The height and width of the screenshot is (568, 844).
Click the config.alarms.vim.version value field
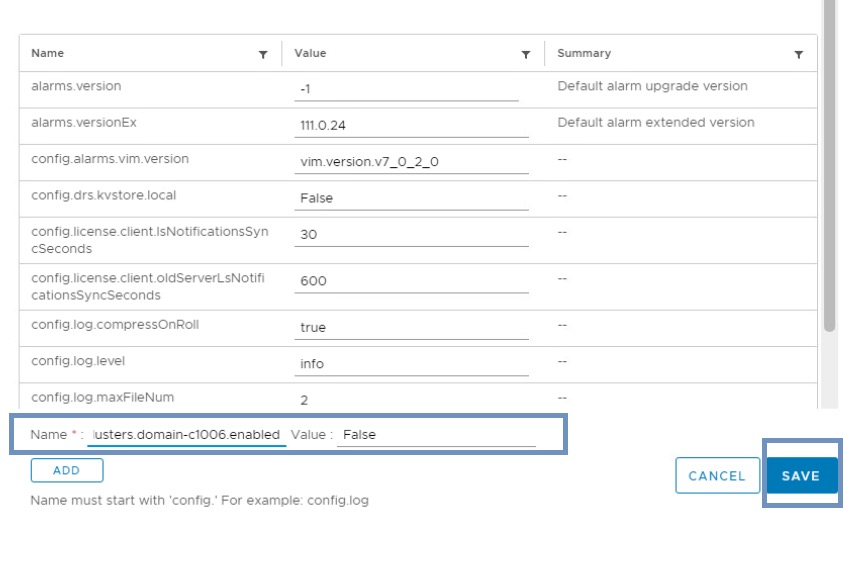(412, 162)
